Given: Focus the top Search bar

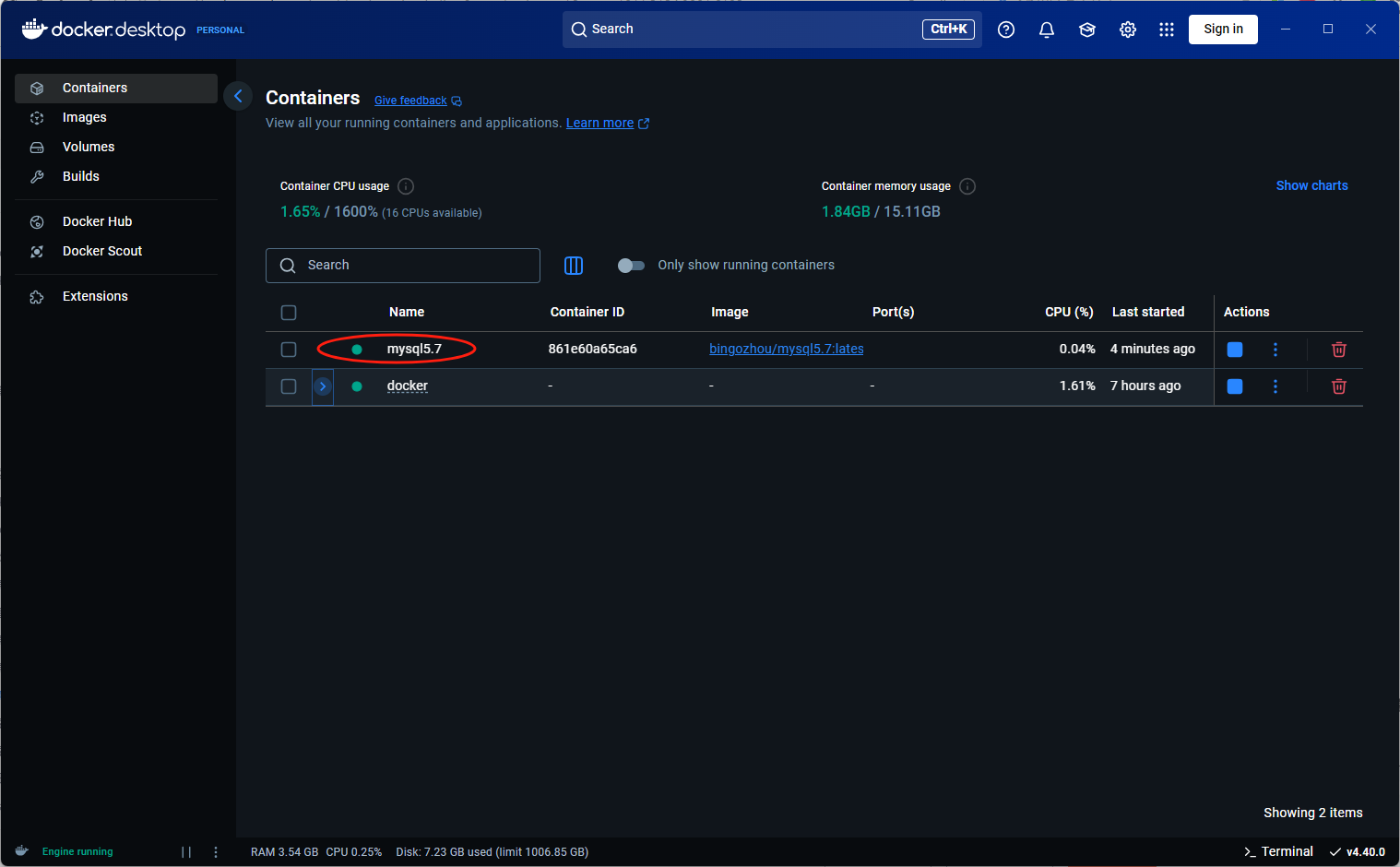Looking at the screenshot, I should 772,30.
